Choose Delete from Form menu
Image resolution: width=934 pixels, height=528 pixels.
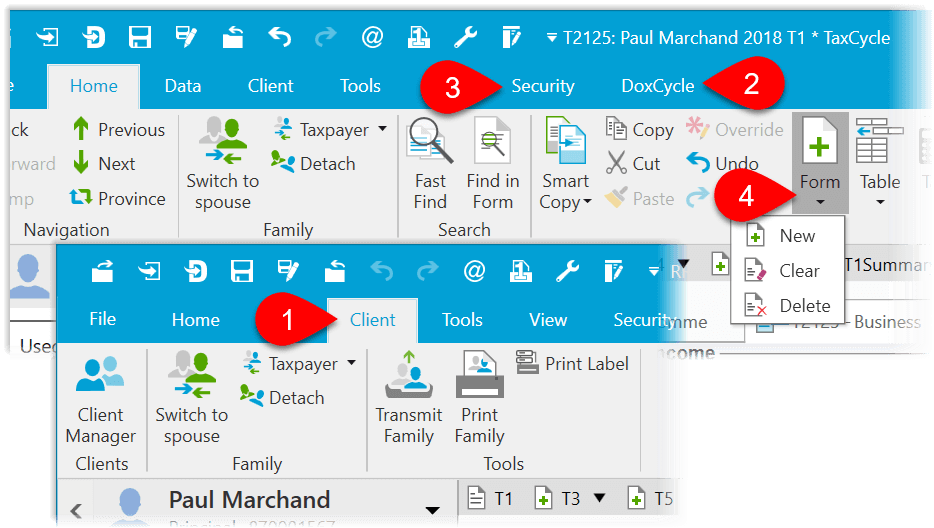click(787, 306)
